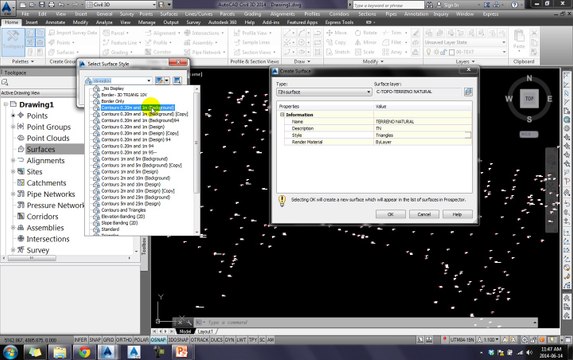This screenshot has width=573, height=360.
Task: Open the Alignments menu in the menu bar
Action: coord(282,14)
